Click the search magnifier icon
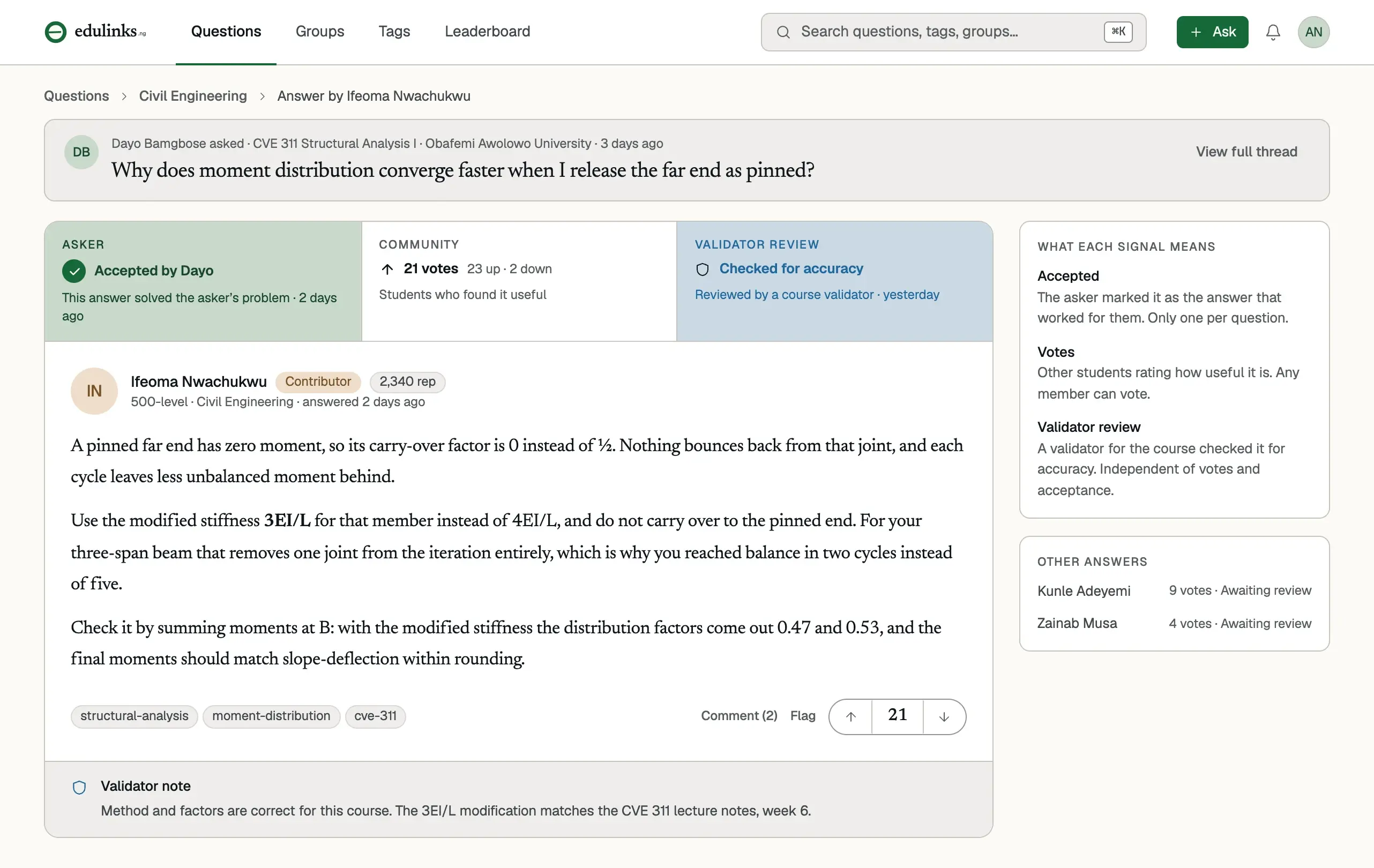 pyautogui.click(x=783, y=32)
